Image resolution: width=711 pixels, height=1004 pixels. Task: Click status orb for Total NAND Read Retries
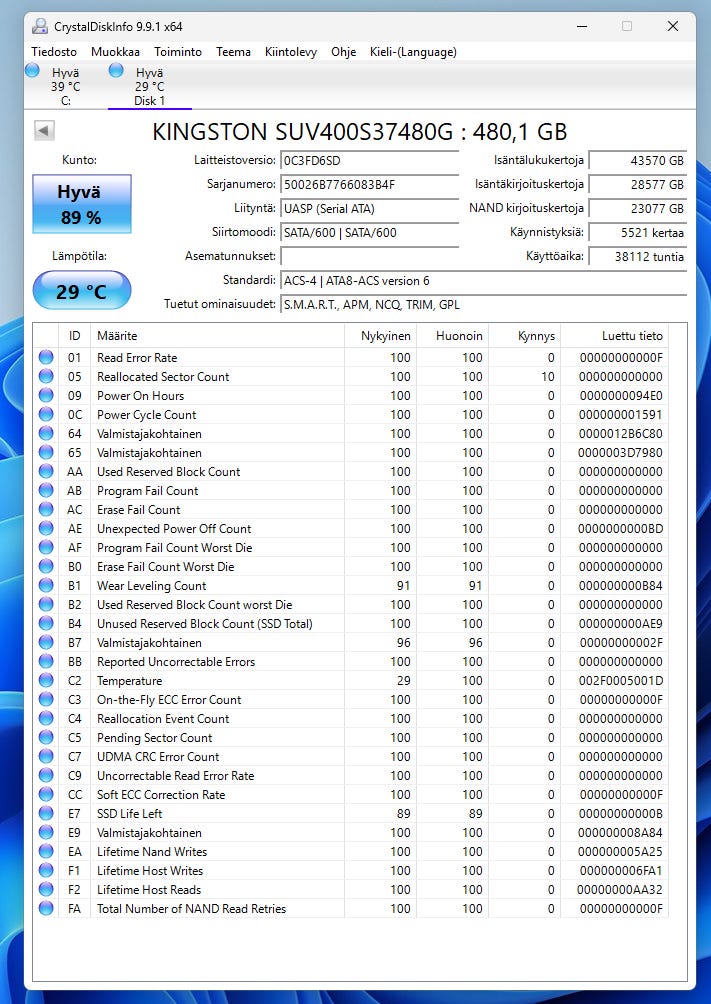[x=46, y=908]
